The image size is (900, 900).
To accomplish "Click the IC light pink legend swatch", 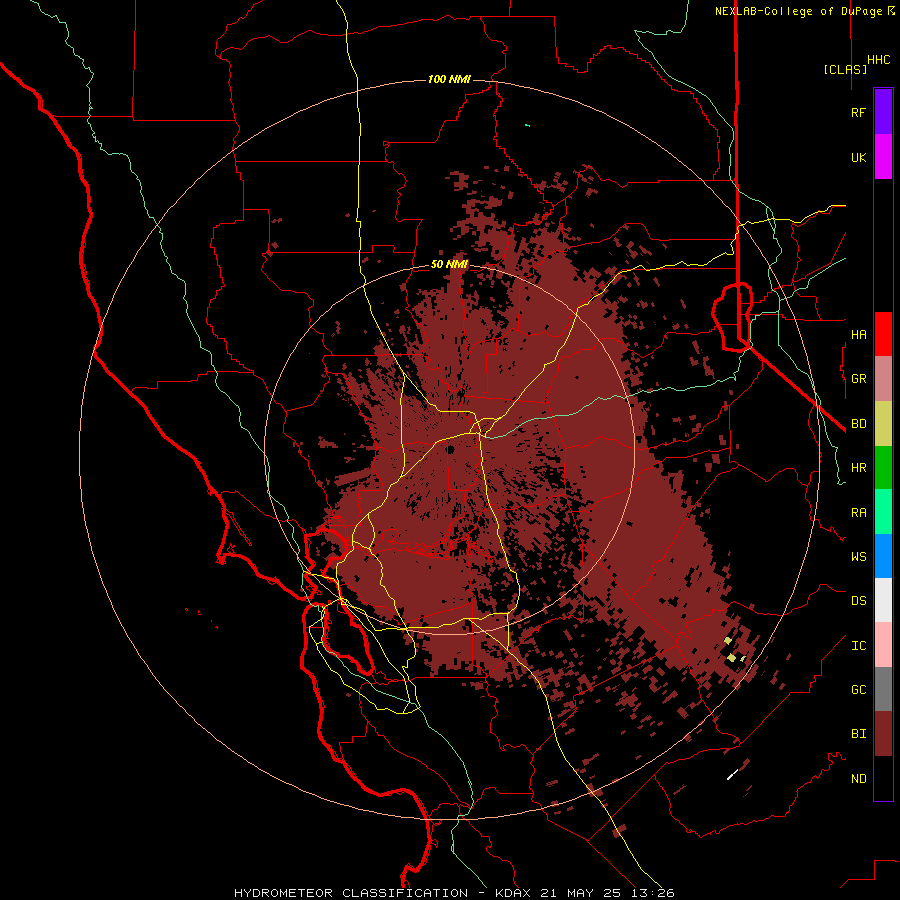I will tap(883, 645).
